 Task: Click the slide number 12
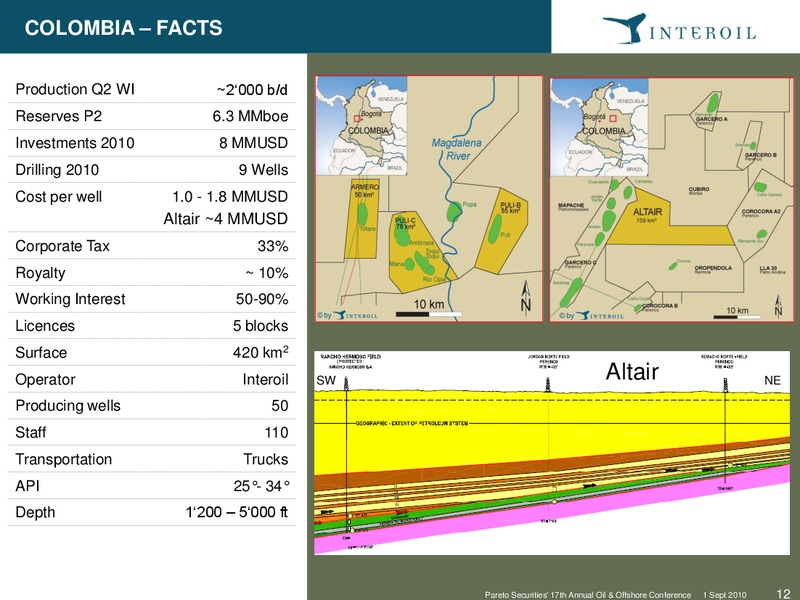click(783, 593)
